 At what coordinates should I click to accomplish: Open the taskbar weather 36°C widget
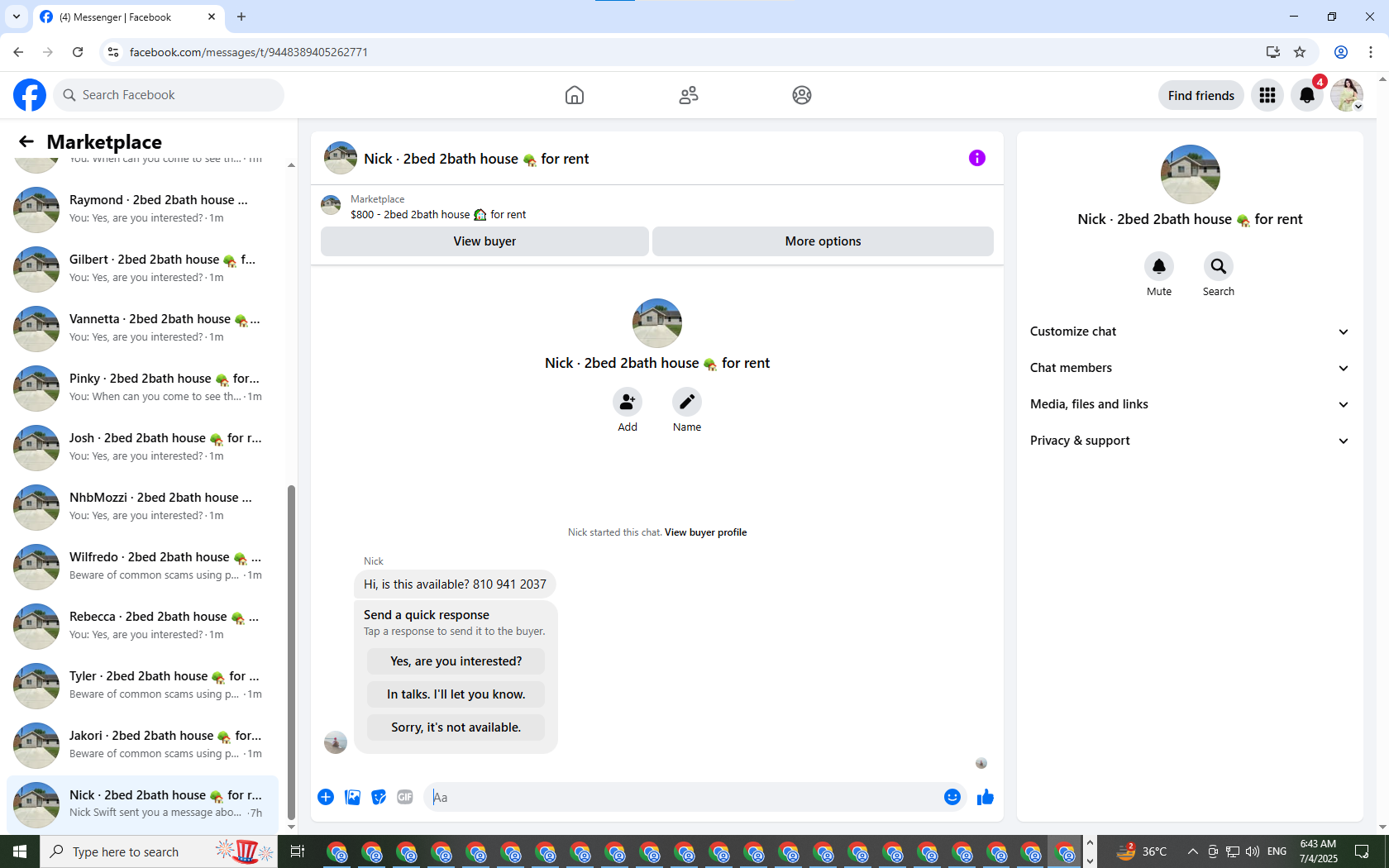1141,851
